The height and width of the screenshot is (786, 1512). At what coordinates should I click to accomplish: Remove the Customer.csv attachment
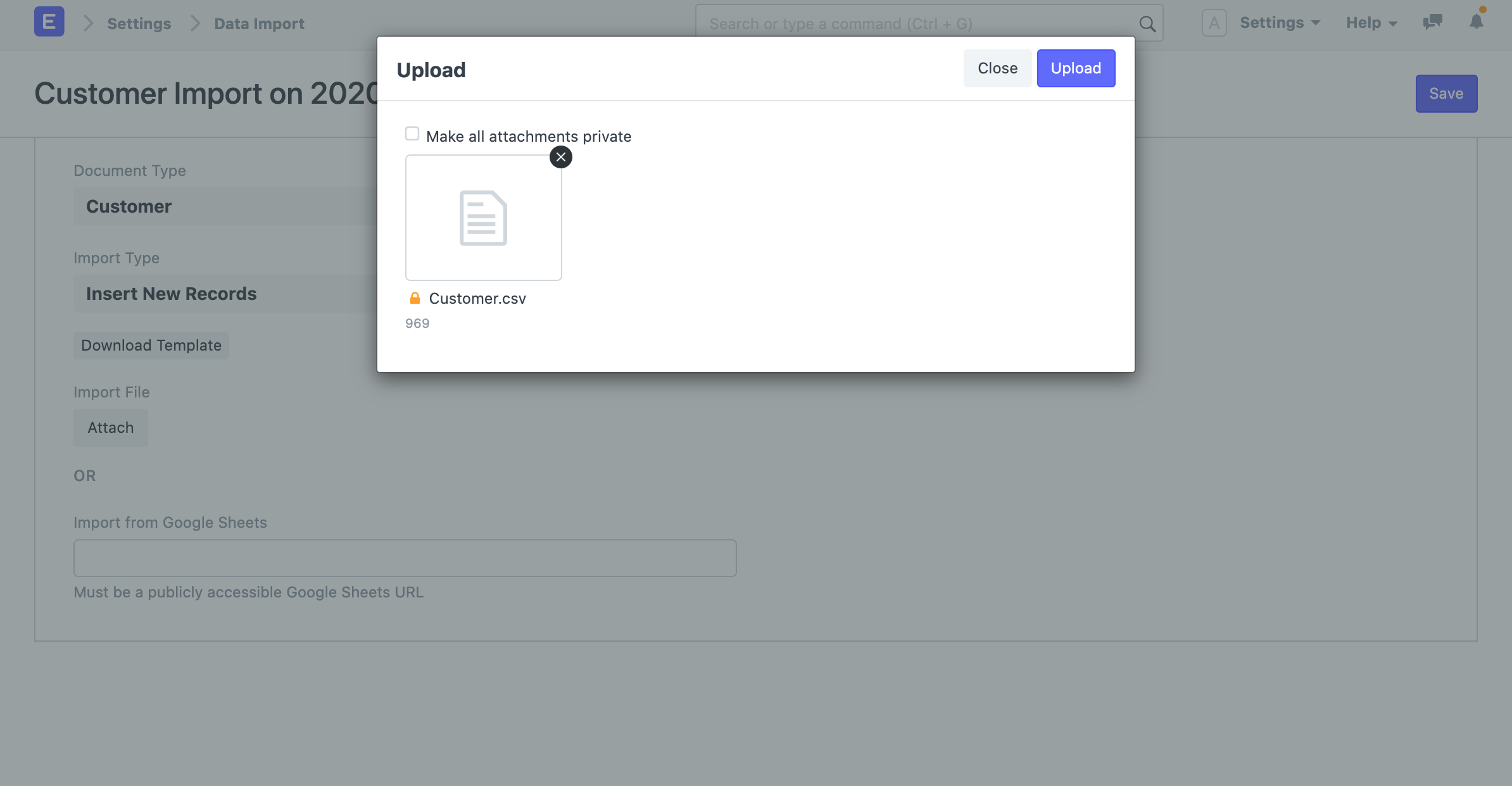coord(560,157)
